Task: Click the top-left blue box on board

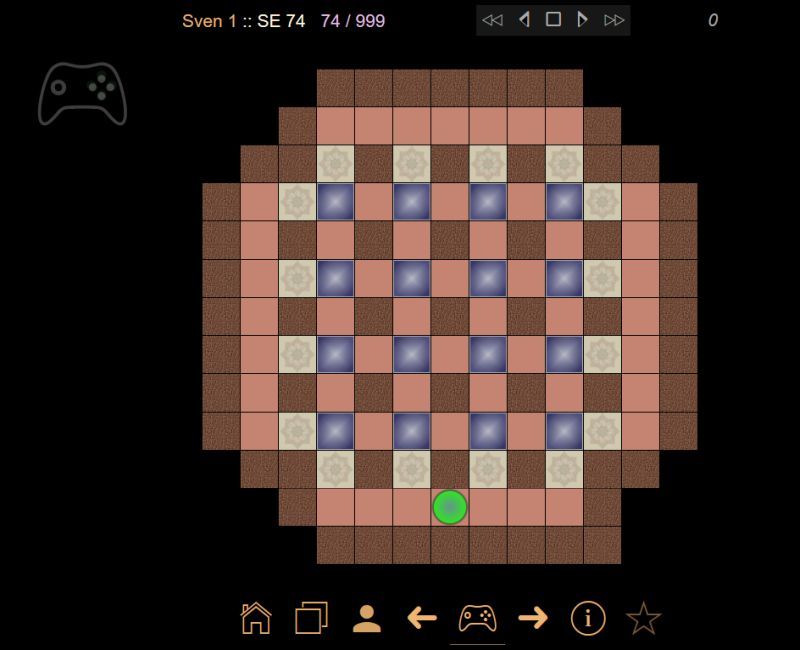Action: click(x=335, y=202)
